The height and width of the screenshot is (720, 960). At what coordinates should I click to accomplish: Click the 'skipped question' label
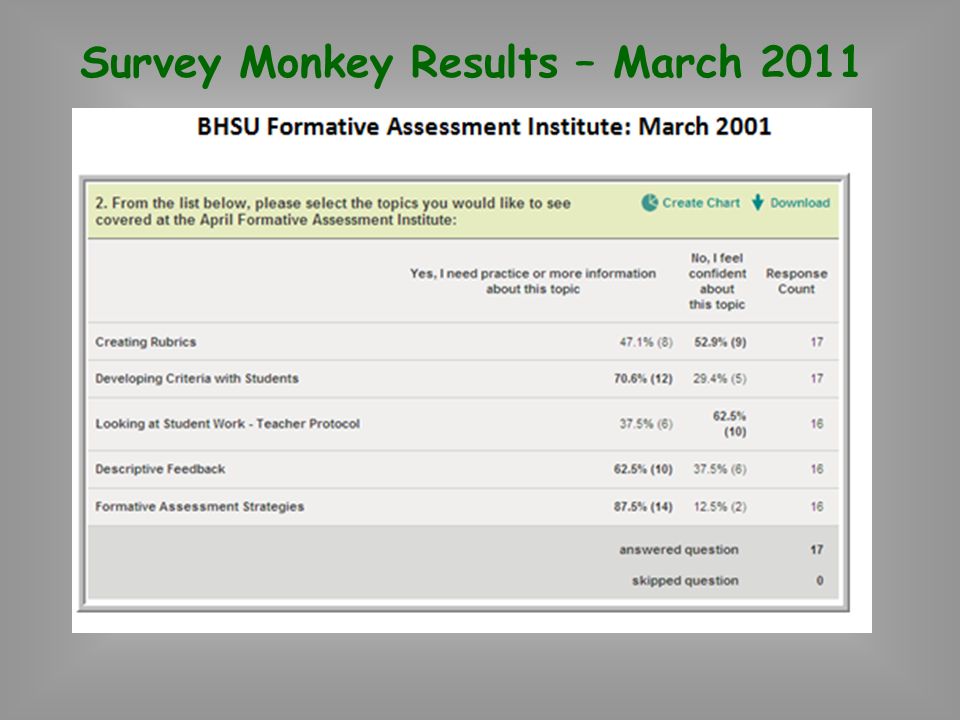685,580
